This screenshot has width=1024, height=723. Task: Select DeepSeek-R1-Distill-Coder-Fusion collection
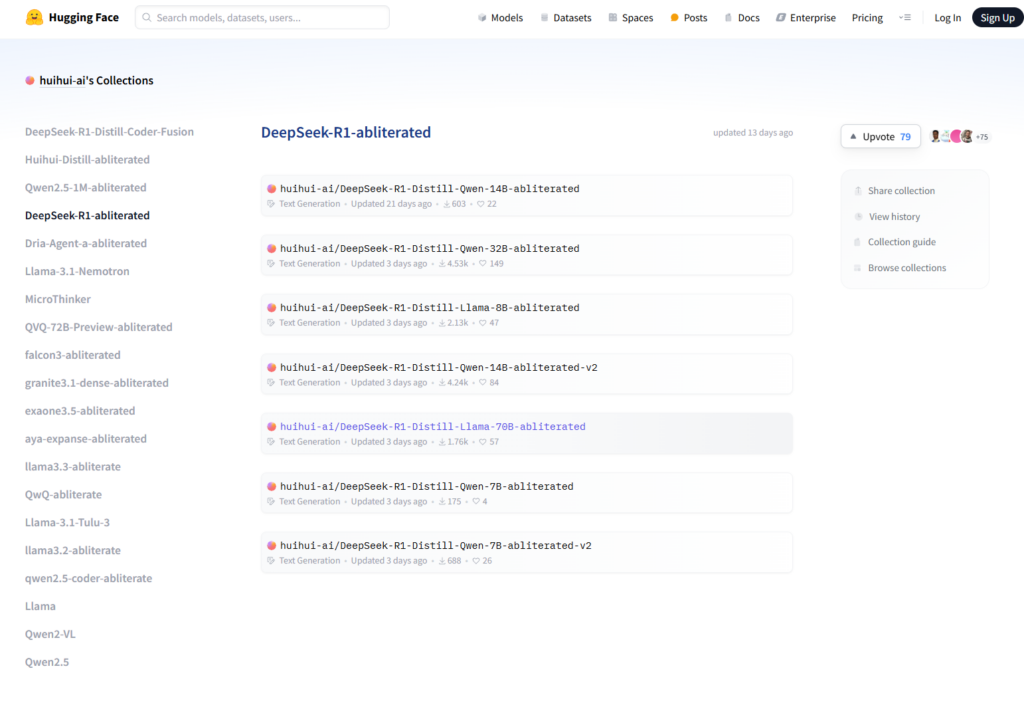[109, 132]
